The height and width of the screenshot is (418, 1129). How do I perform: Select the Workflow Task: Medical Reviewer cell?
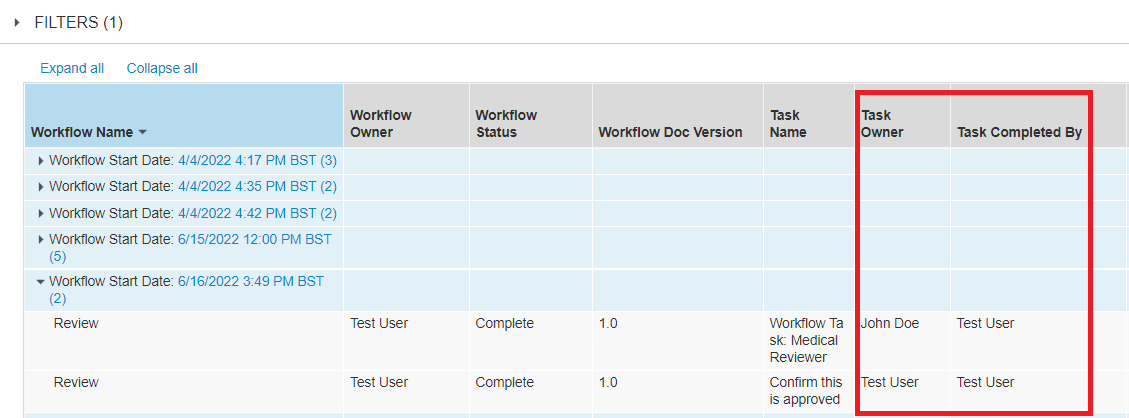806,340
